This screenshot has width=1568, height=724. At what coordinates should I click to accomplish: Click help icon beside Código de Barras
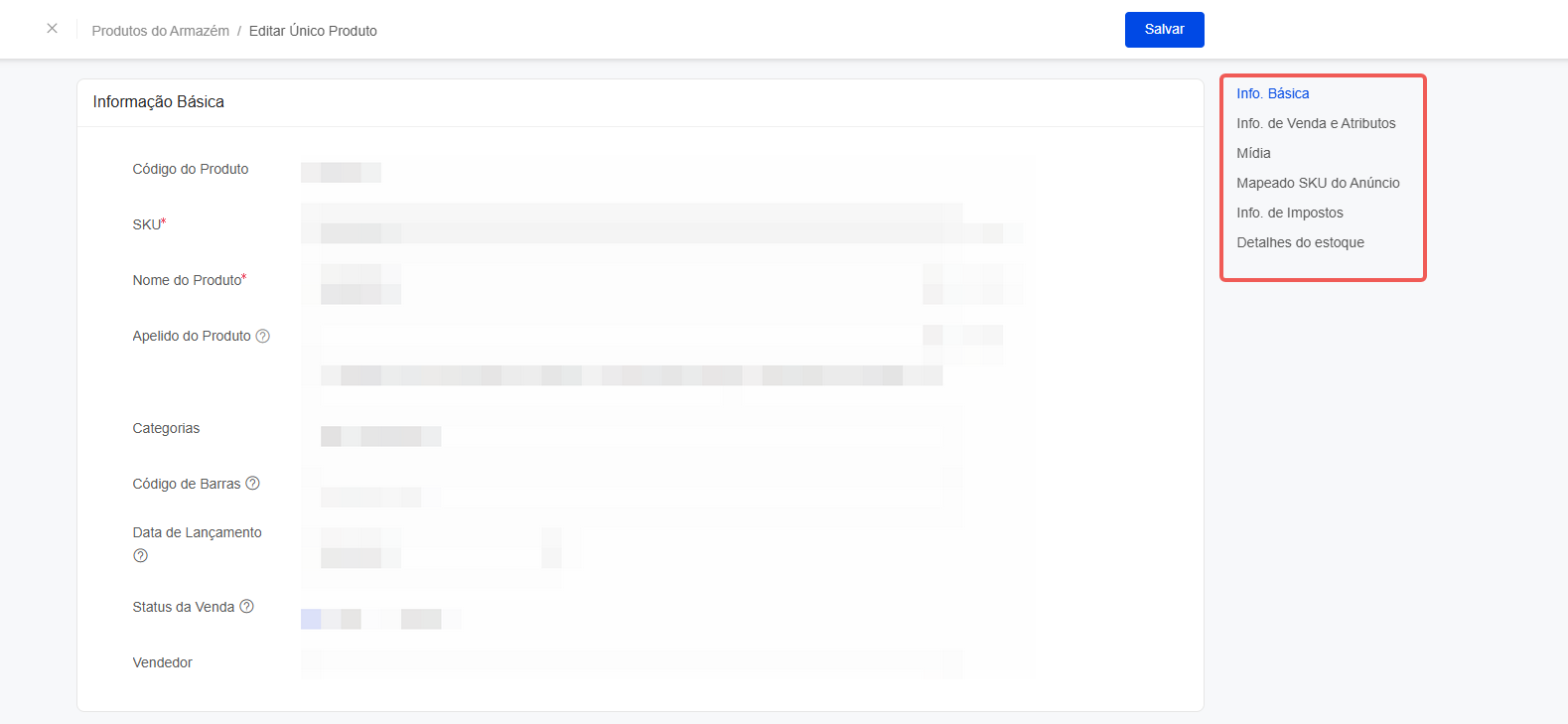coord(252,483)
